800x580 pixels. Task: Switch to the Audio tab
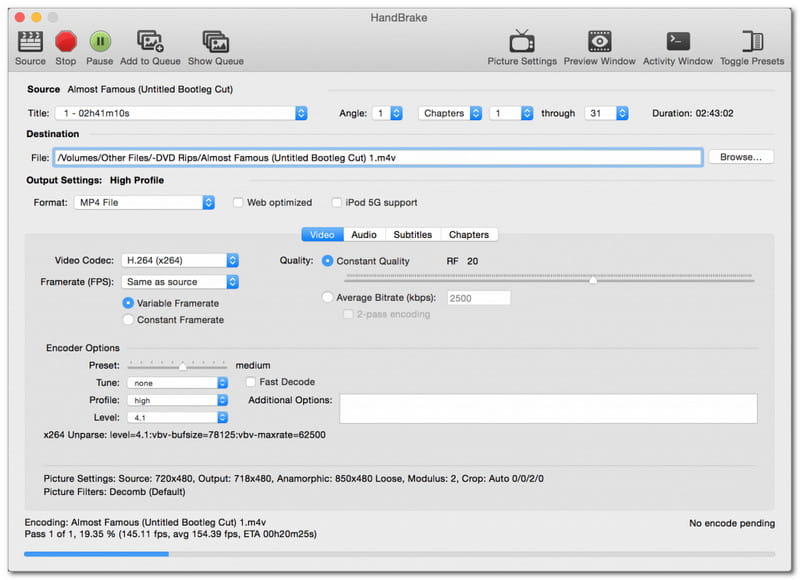(x=364, y=235)
